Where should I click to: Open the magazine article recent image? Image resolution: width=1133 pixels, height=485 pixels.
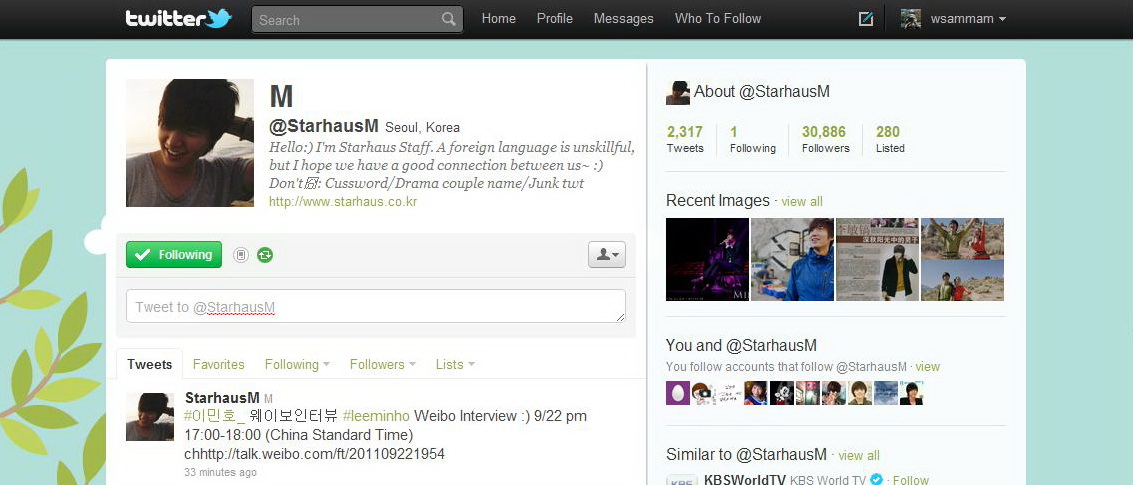point(877,259)
